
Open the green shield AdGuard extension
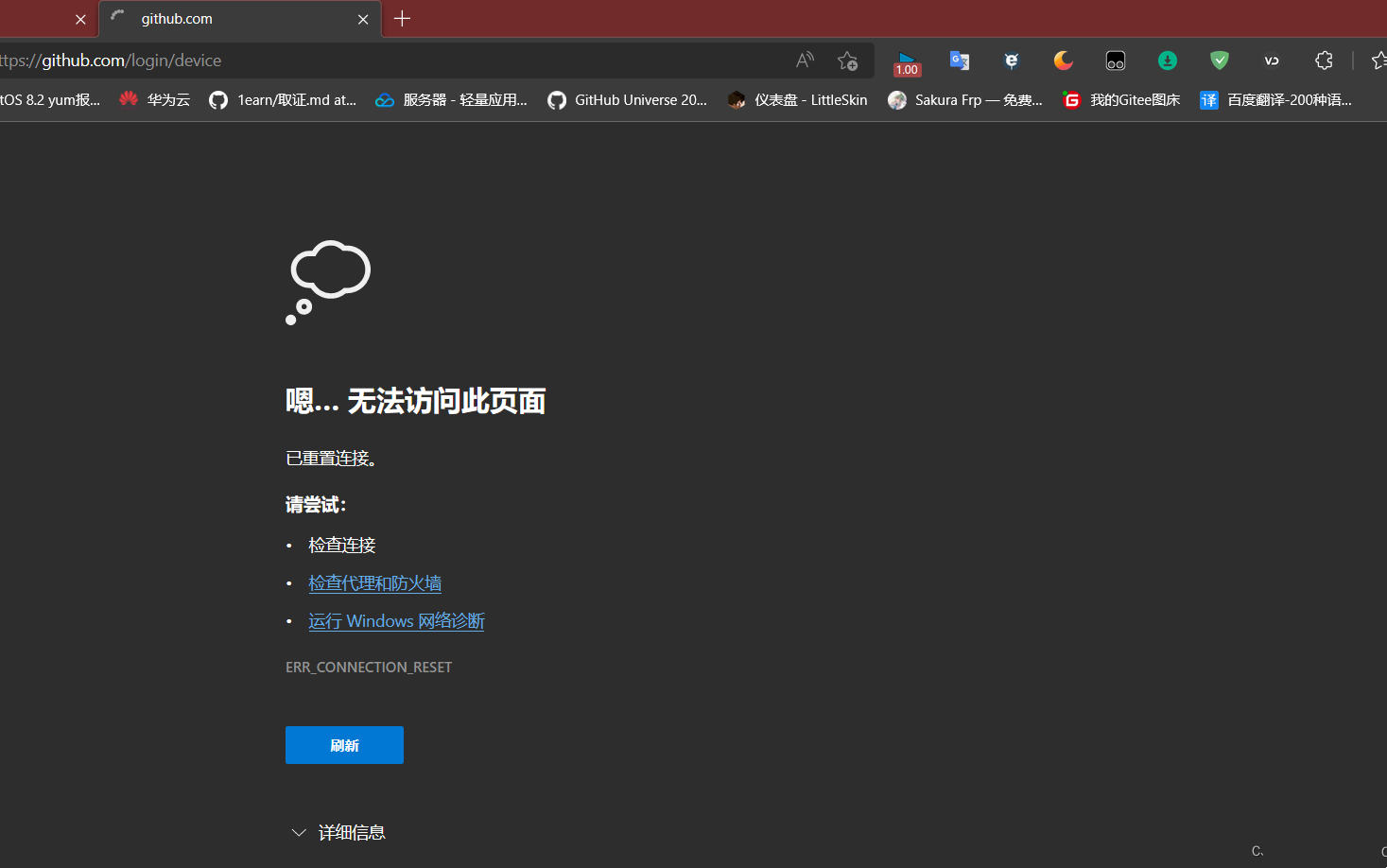click(x=1220, y=61)
